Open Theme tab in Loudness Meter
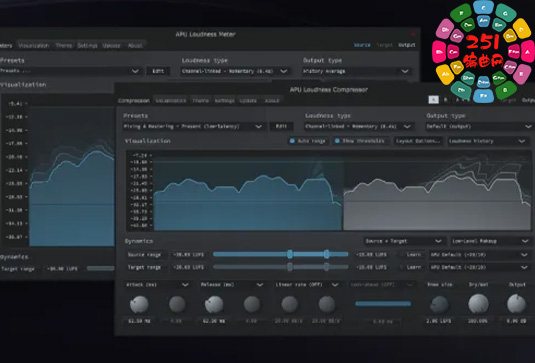This screenshot has width=535, height=363. click(x=64, y=45)
